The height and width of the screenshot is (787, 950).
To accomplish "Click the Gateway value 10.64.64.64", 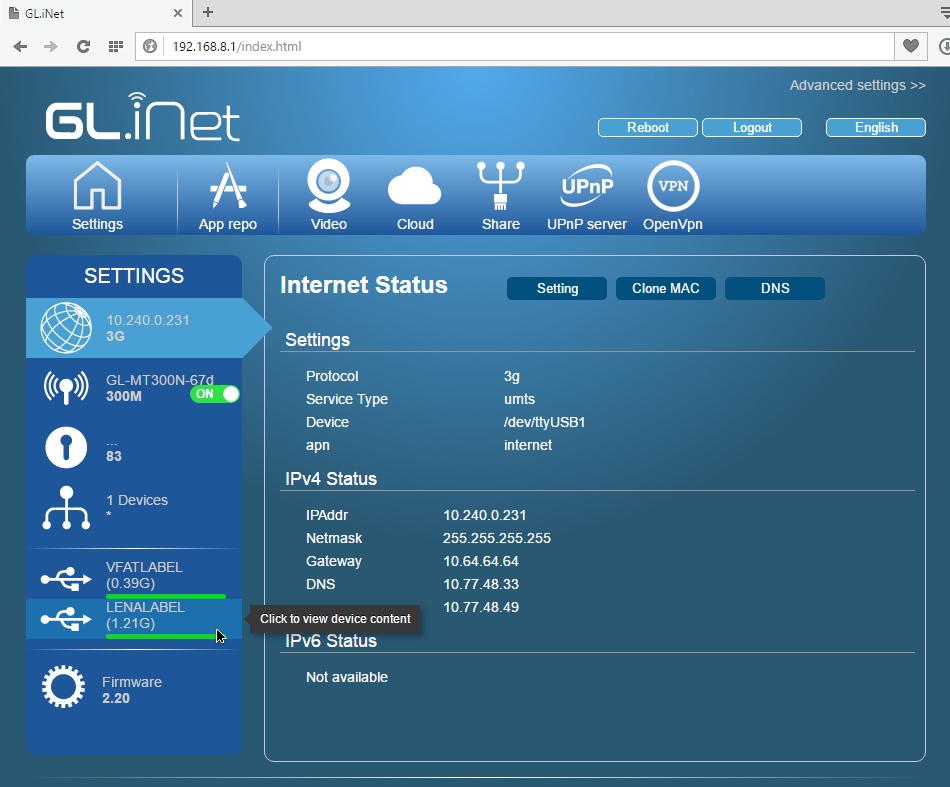I will 480,562.
